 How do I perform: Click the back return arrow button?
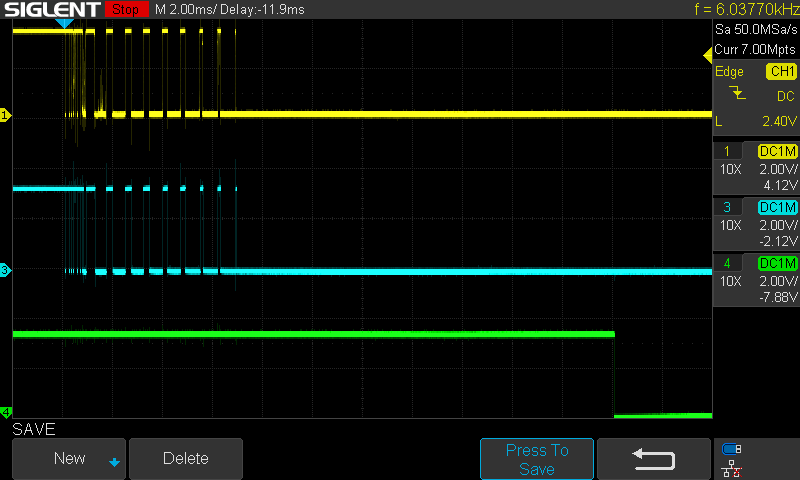(654, 459)
